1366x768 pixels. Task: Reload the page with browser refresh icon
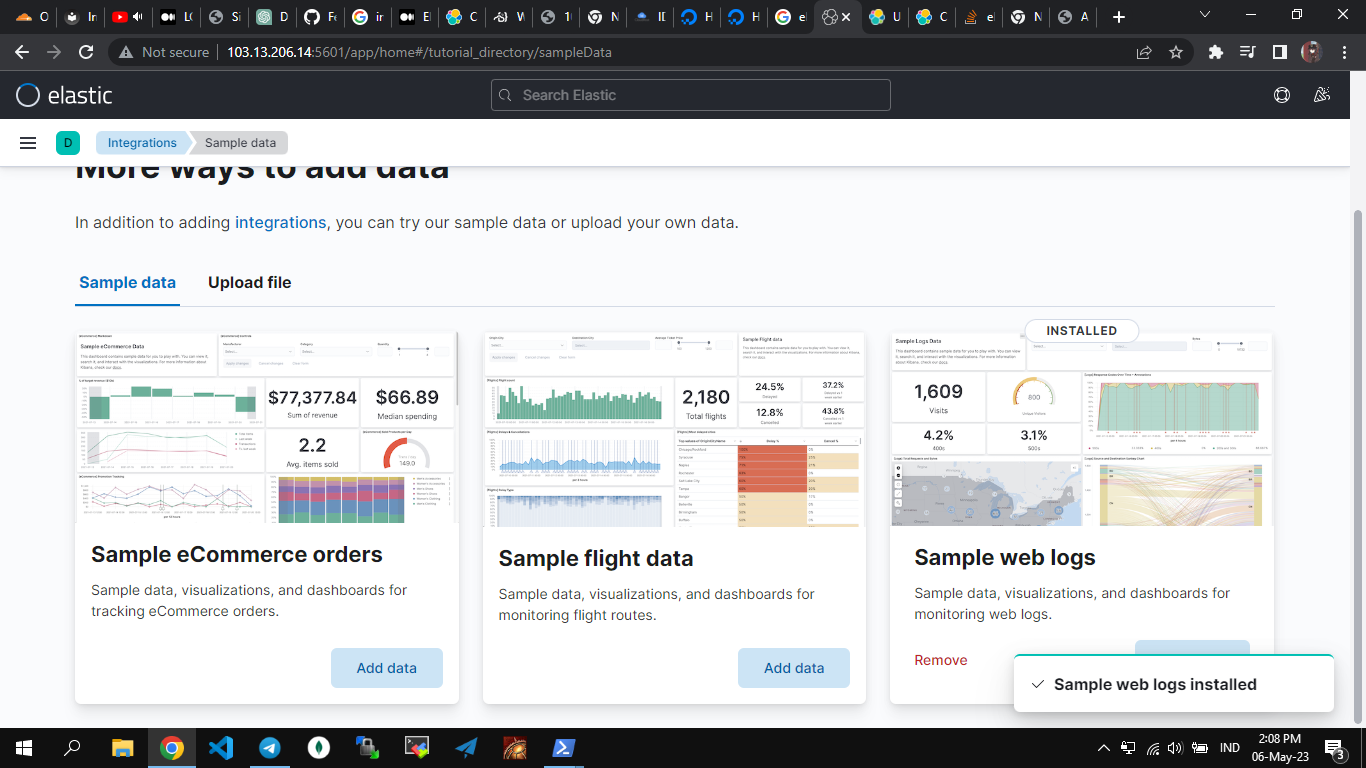click(86, 52)
